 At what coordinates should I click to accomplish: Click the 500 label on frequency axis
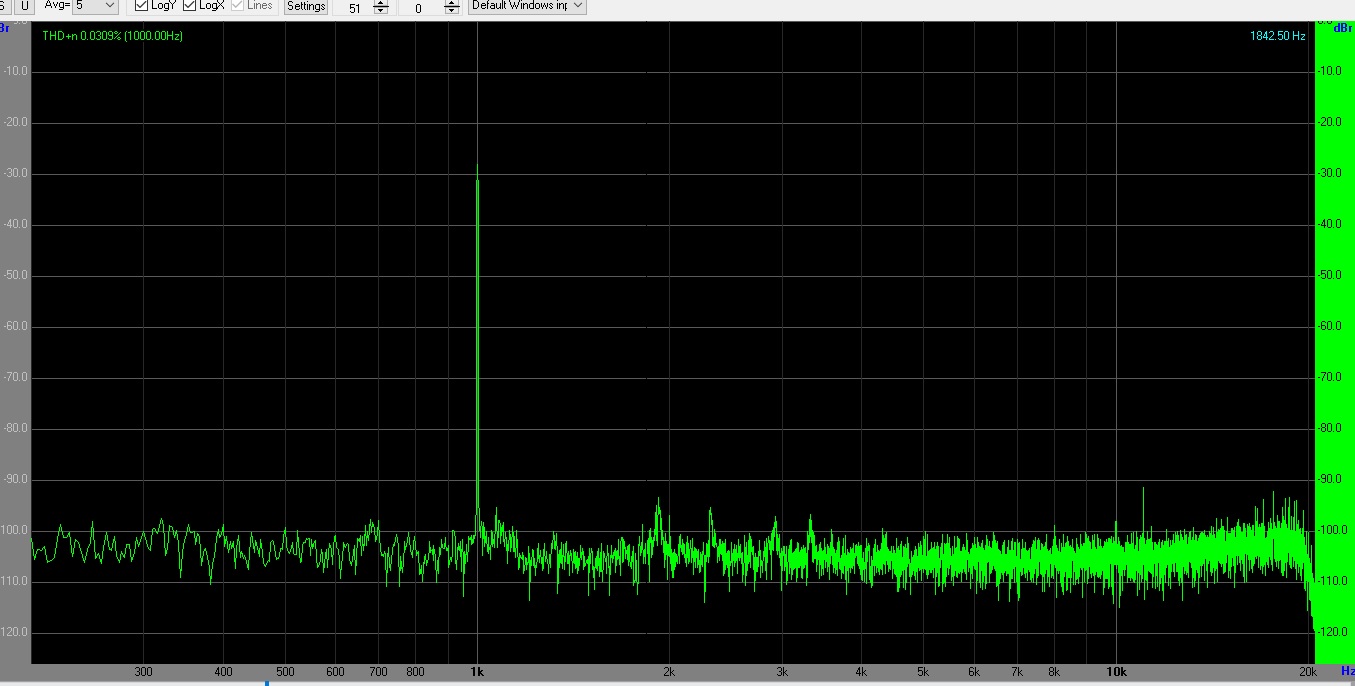285,673
